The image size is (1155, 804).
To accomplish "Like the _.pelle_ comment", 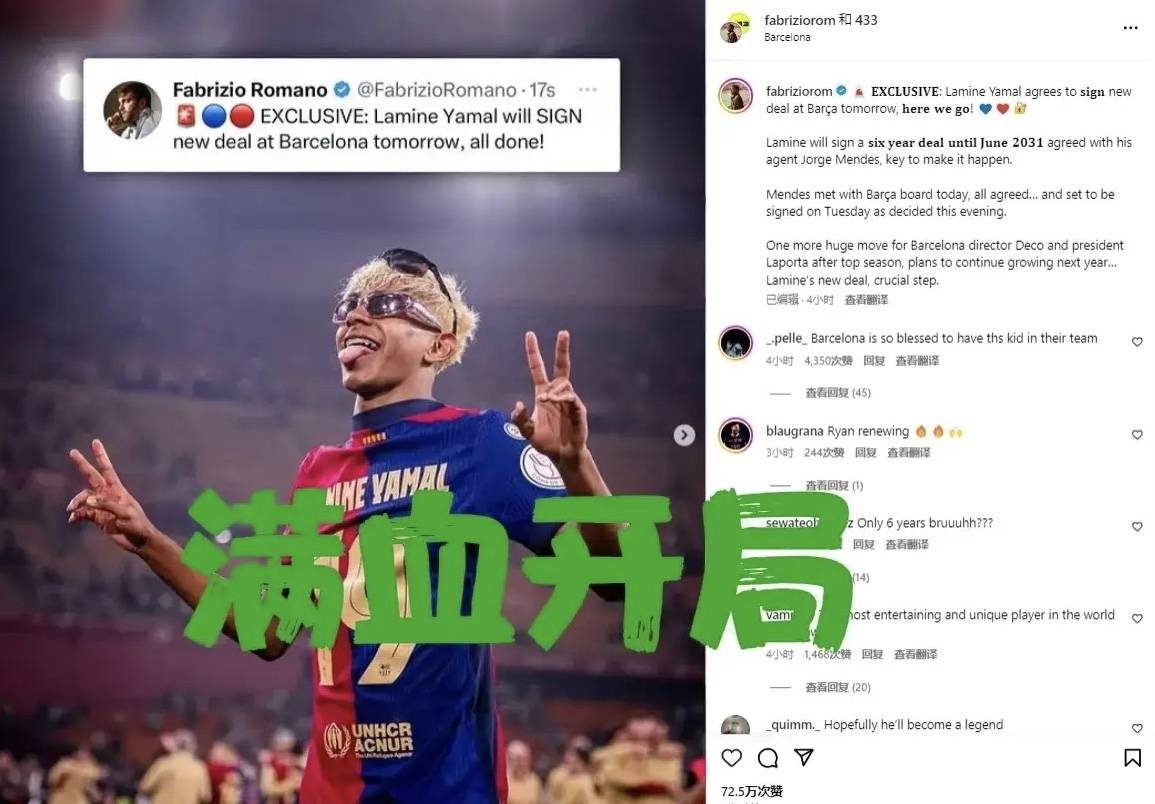I will click(x=1137, y=342).
